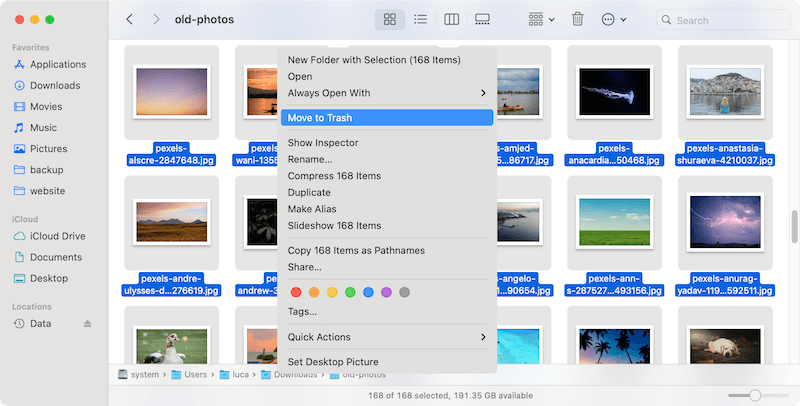This screenshot has height=406, width=800.
Task: Choose Set Desktop Picture
Action: tap(387, 362)
